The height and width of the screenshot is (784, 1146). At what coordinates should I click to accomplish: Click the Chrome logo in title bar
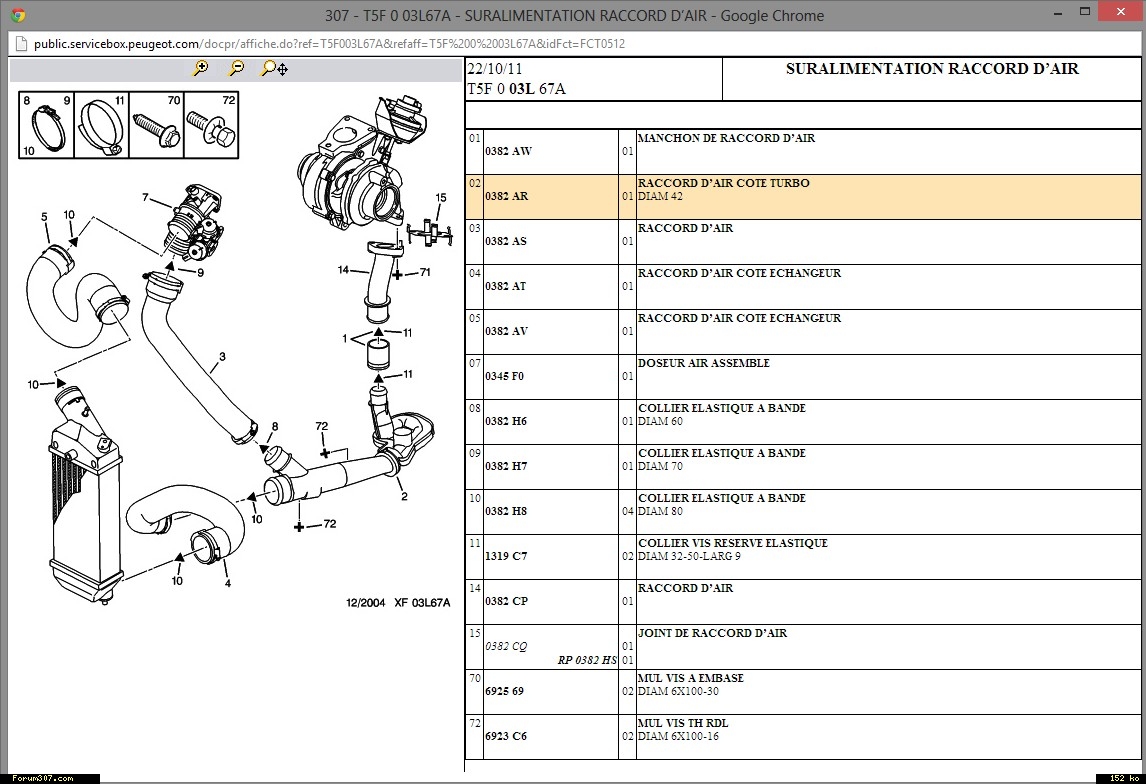(x=17, y=15)
